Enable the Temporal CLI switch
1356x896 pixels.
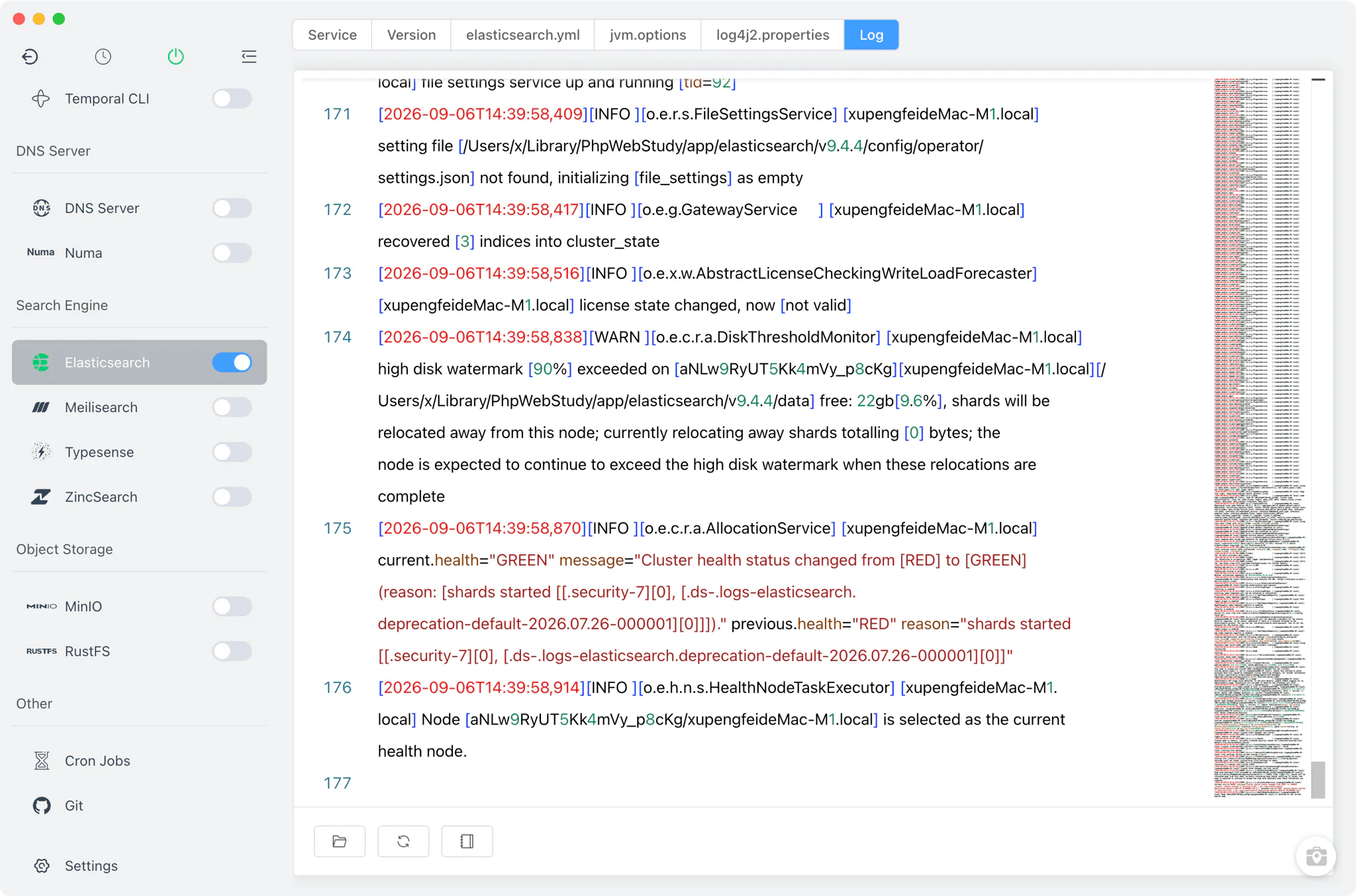[x=232, y=99]
